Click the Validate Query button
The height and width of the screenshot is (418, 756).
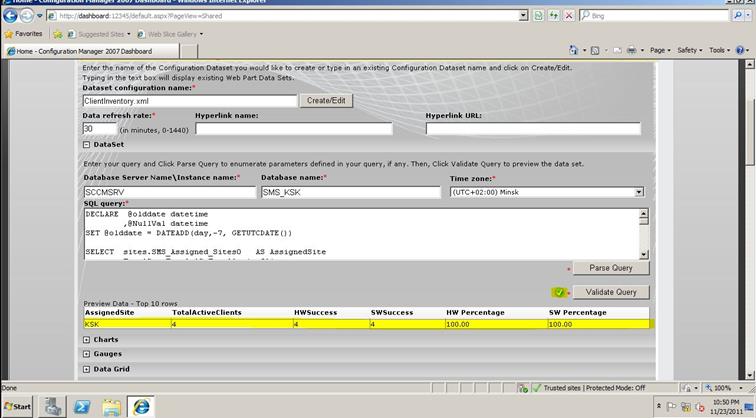(611, 292)
